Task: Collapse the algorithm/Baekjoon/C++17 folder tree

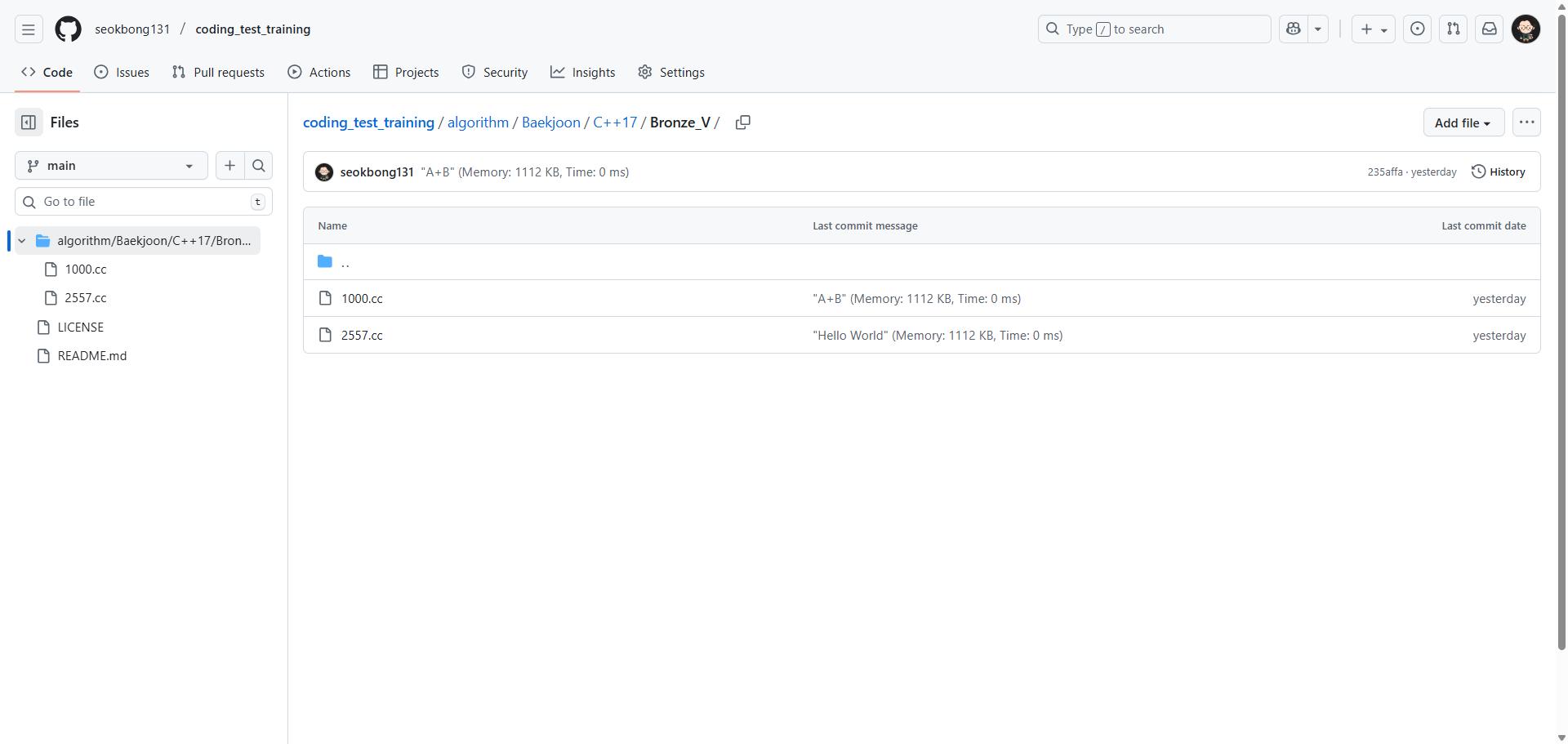Action: (x=22, y=241)
